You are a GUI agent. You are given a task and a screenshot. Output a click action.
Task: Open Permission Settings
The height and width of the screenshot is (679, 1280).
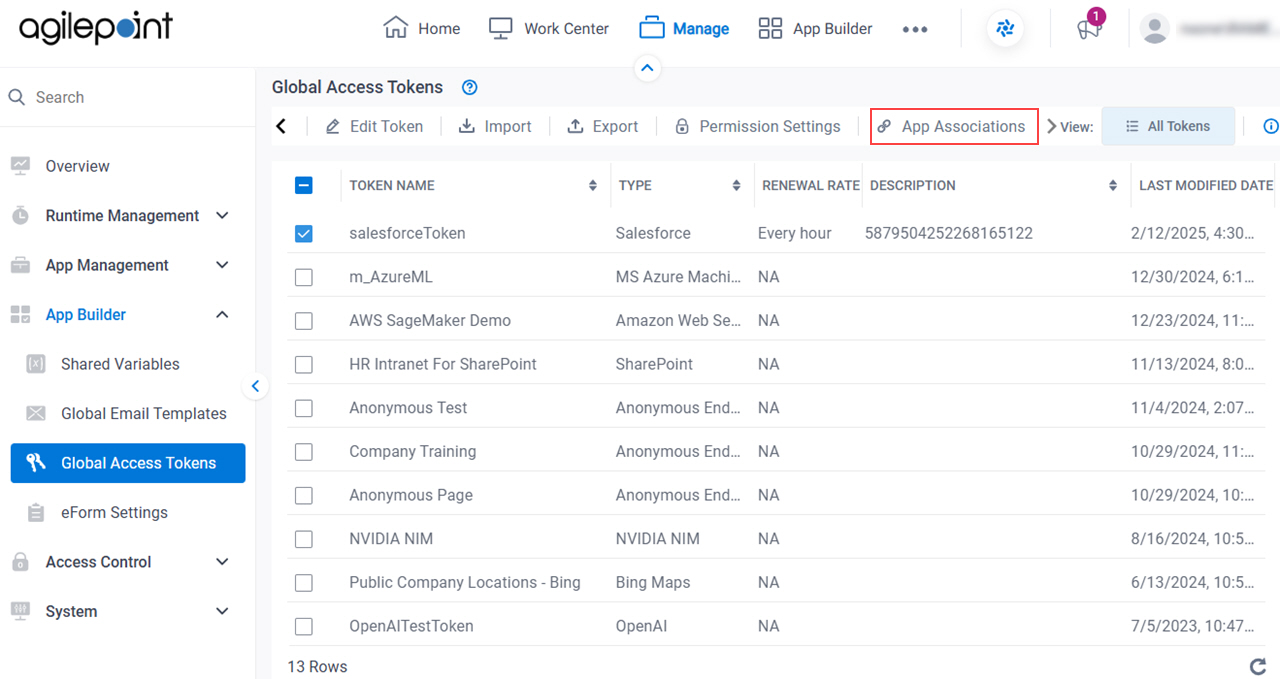pos(757,126)
